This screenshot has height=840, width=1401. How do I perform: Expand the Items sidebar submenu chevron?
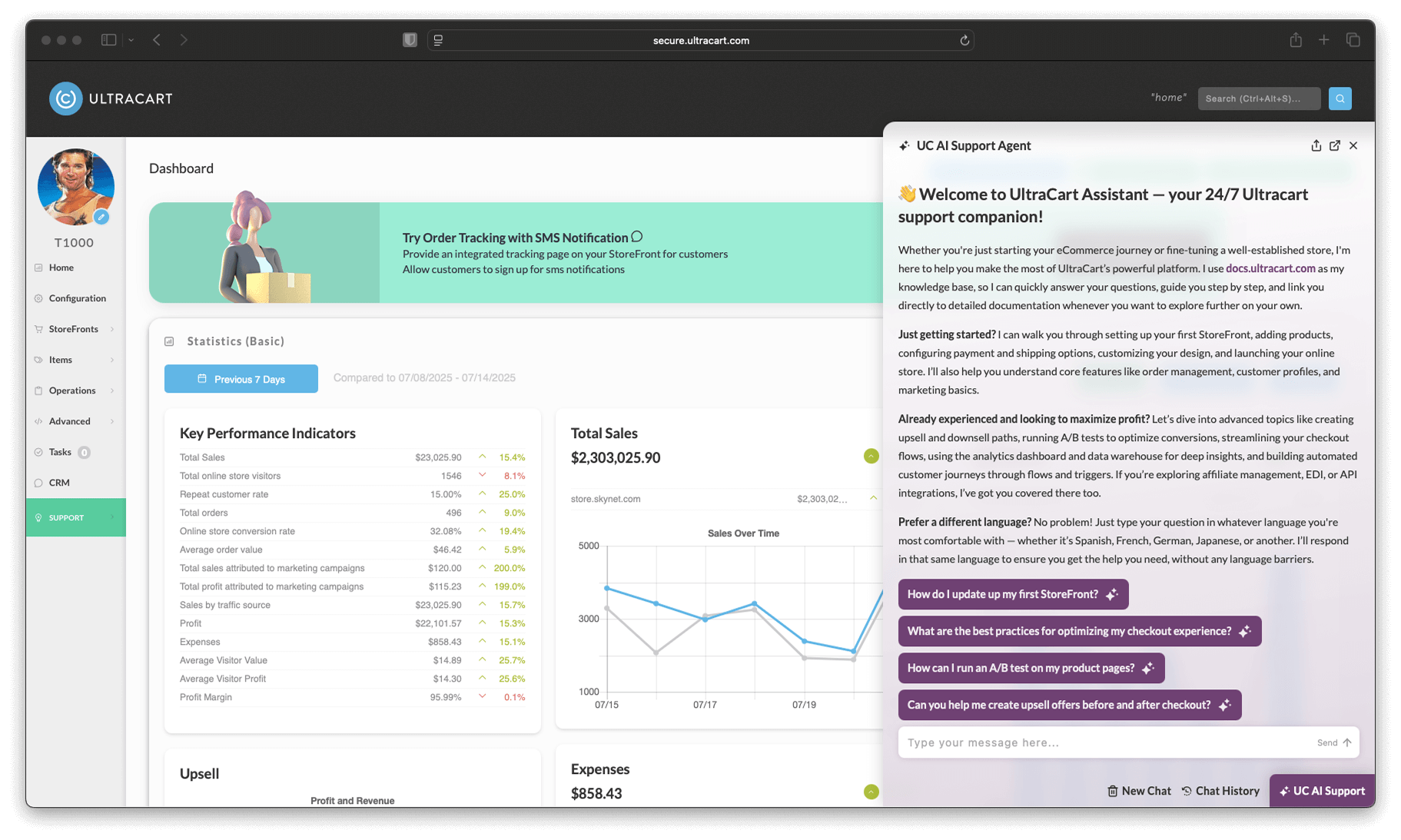tap(112, 360)
